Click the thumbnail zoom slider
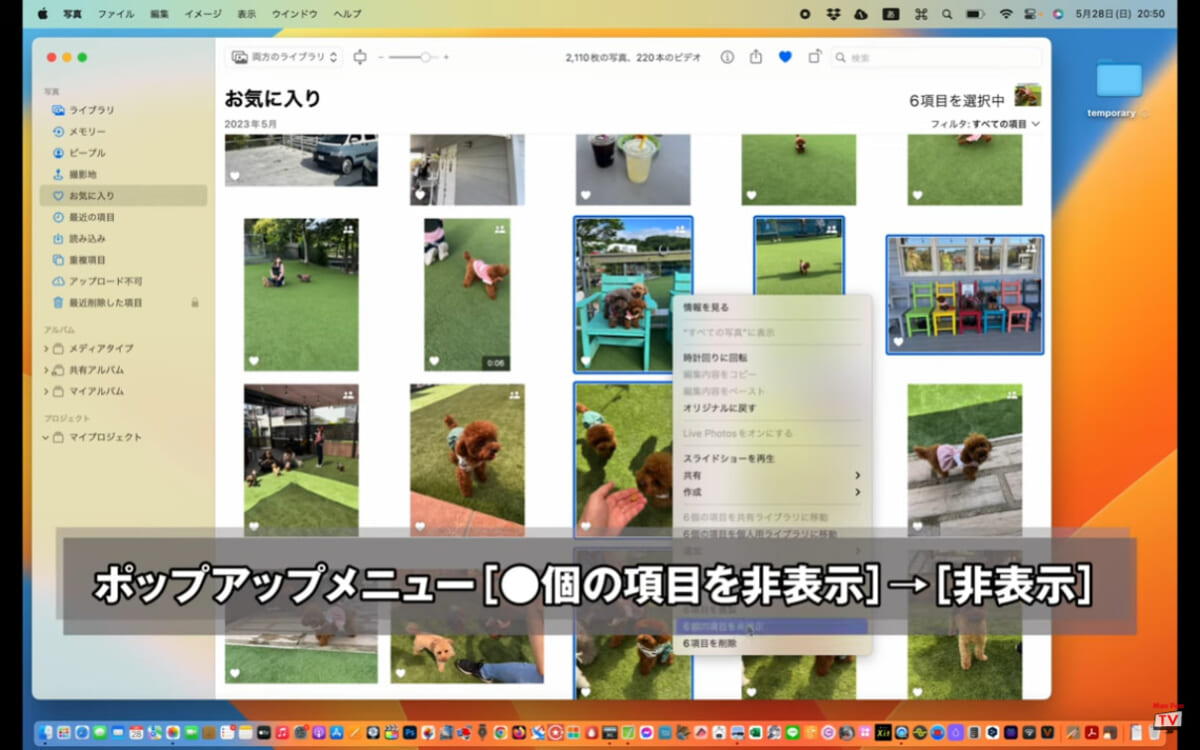 (413, 57)
